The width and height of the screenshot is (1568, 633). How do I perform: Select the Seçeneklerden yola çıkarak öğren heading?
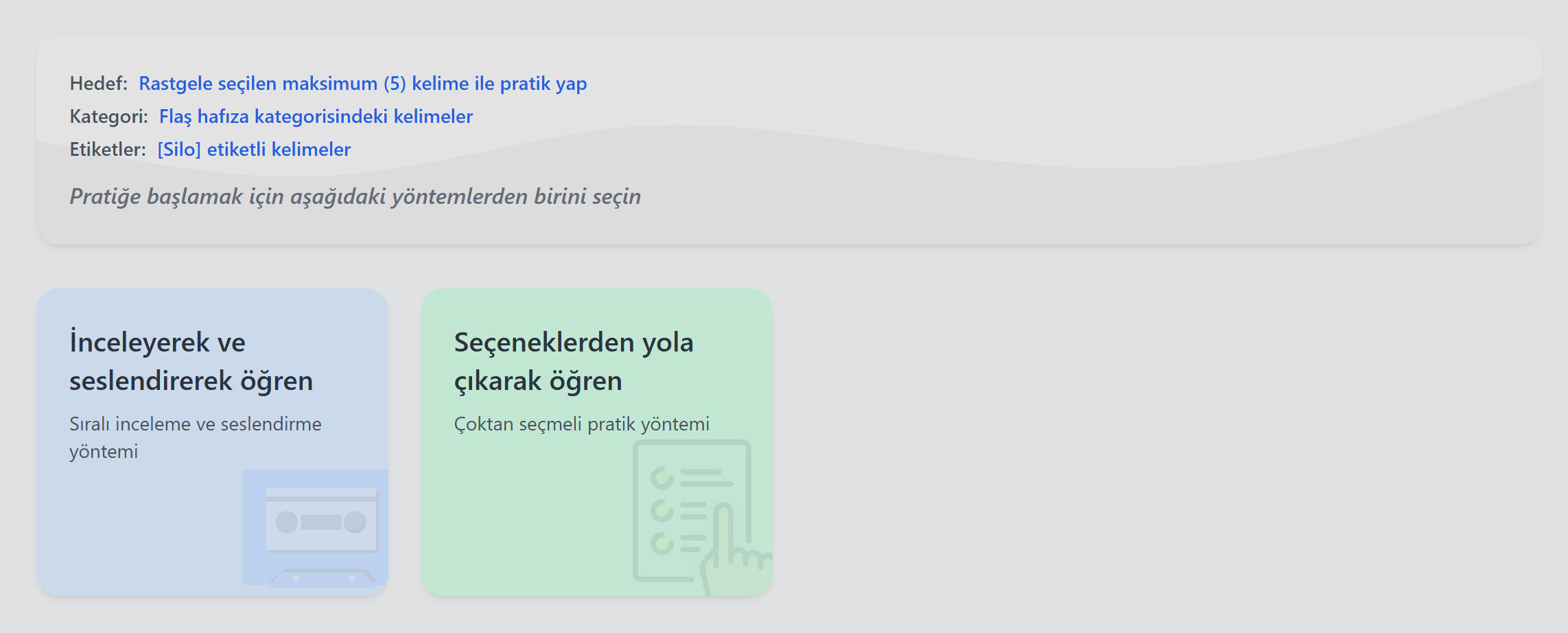(574, 361)
